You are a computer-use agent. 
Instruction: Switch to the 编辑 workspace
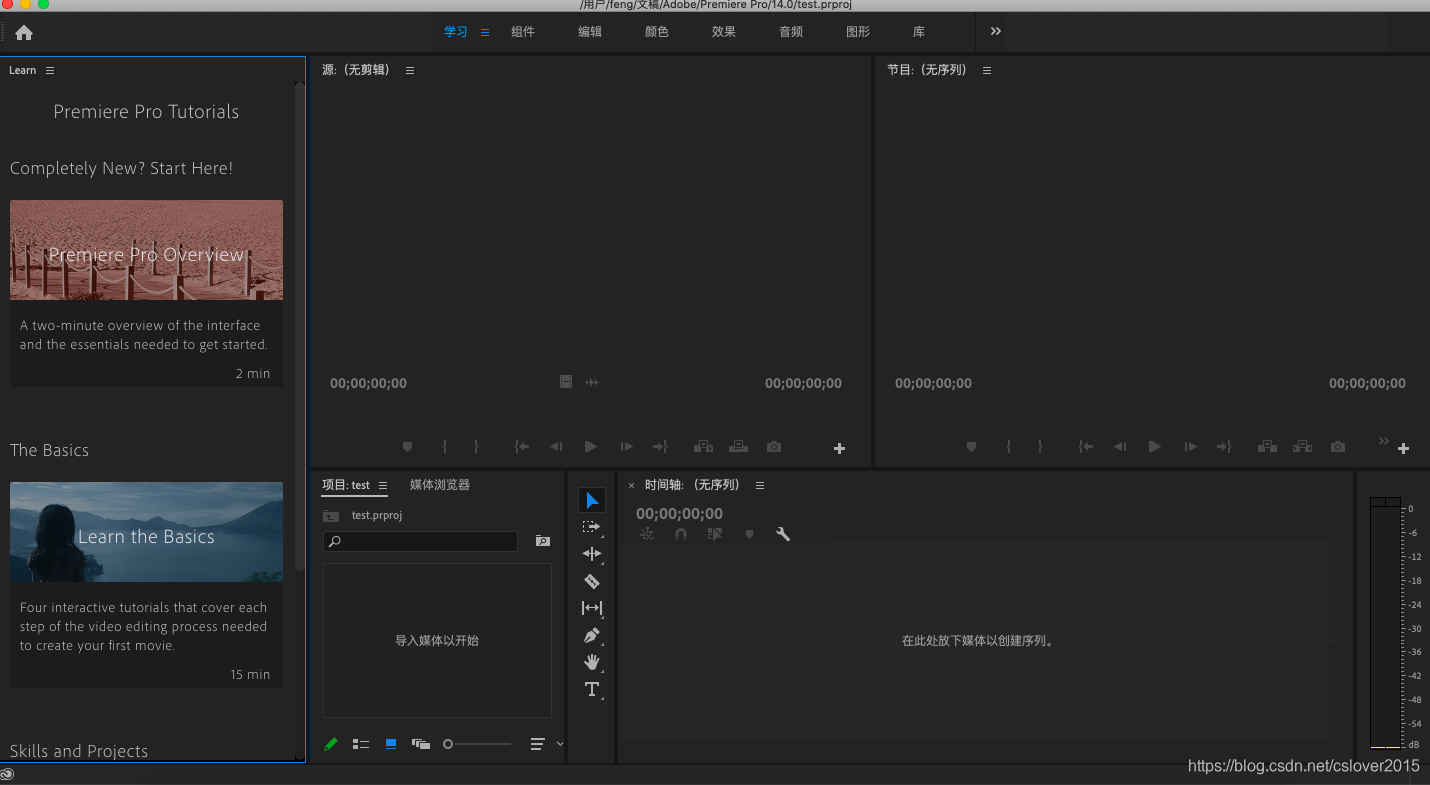590,32
